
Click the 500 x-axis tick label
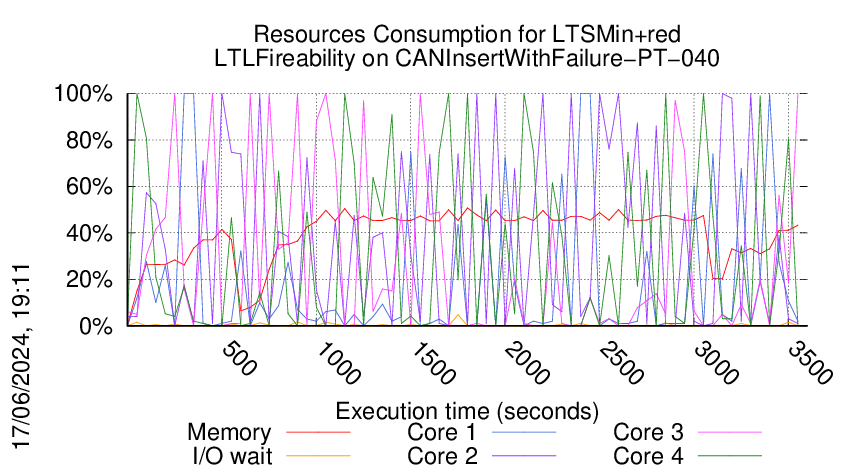(240, 358)
